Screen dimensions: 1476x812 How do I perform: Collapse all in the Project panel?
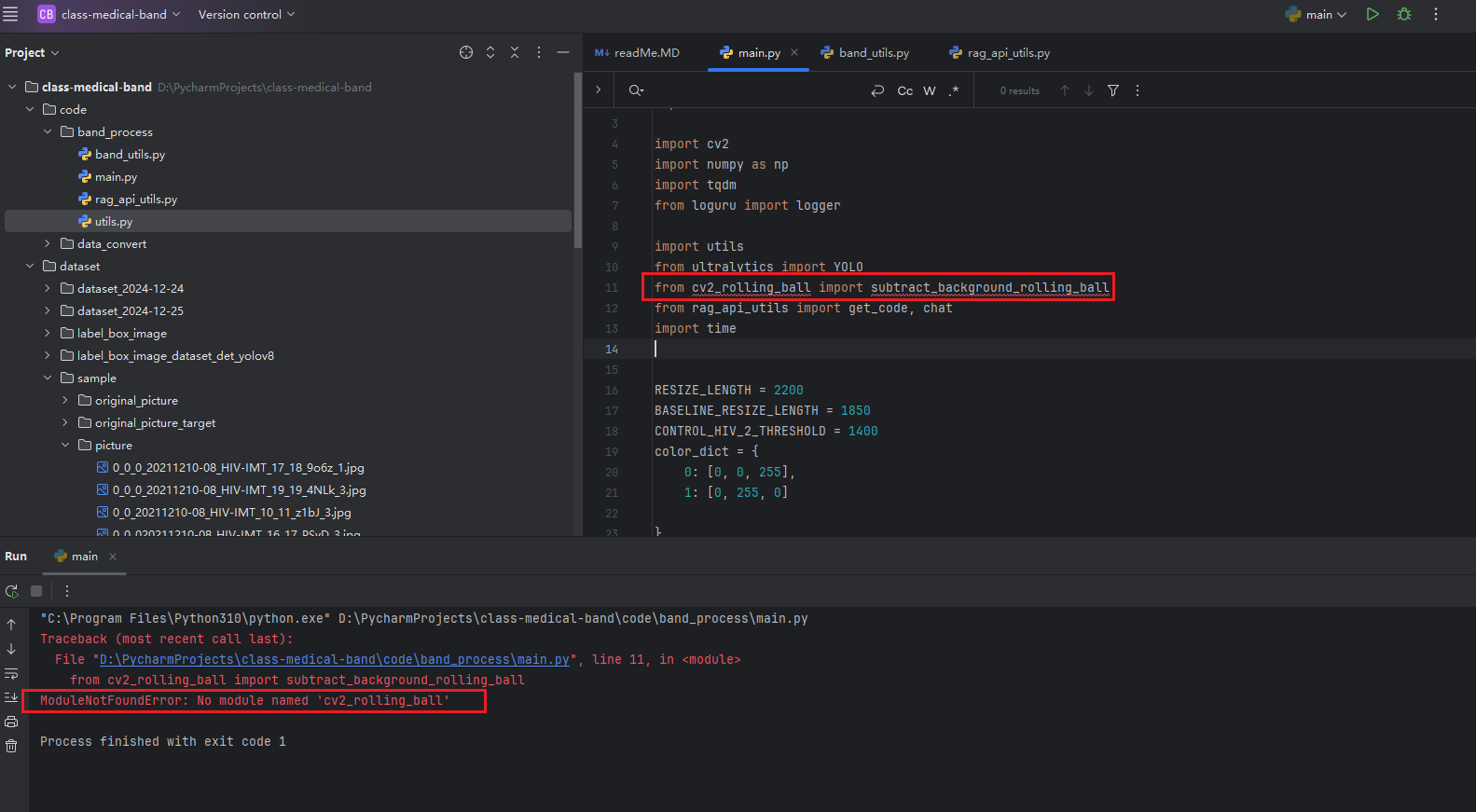515,52
